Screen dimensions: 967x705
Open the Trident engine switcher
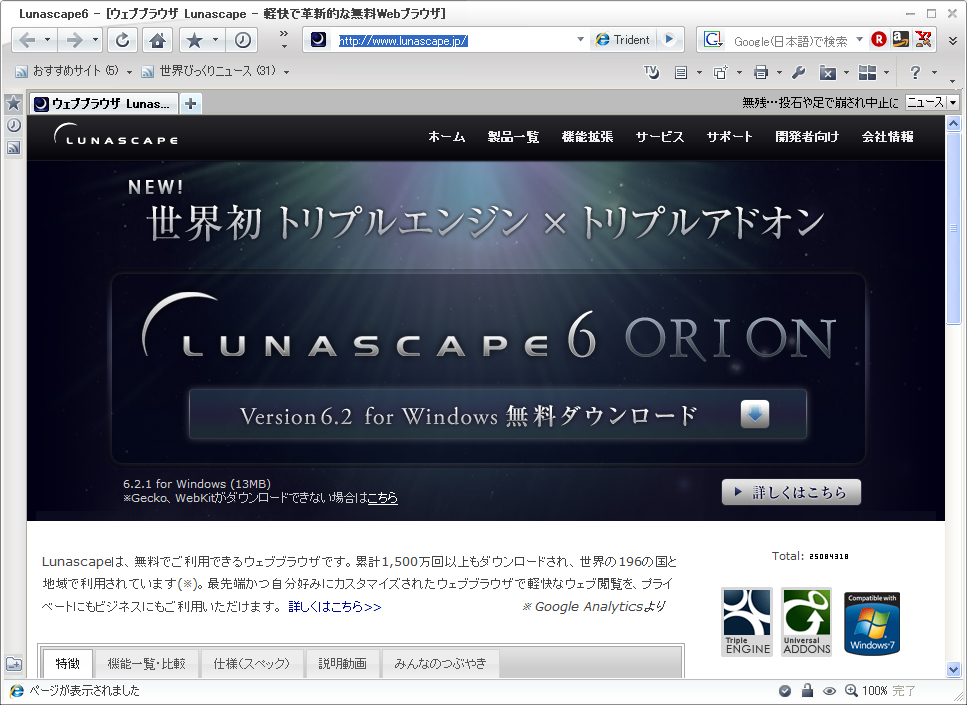point(622,40)
